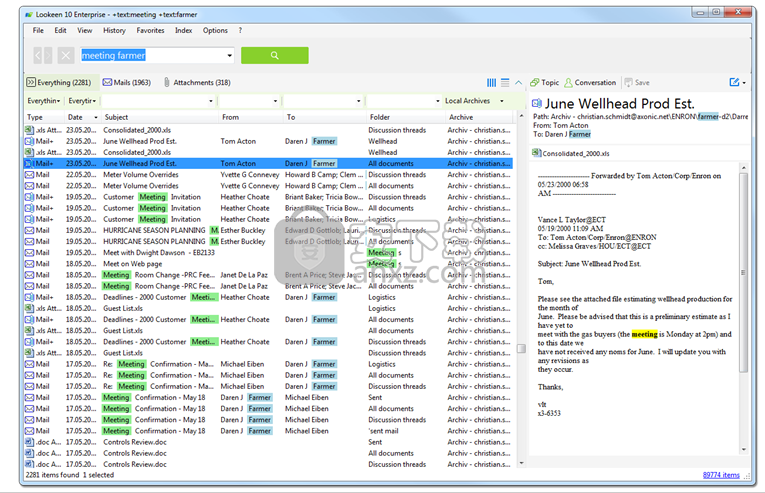
Task: Select HURRICANE SEASON PLANNING row in Discussion threads
Action: [x=268, y=230]
